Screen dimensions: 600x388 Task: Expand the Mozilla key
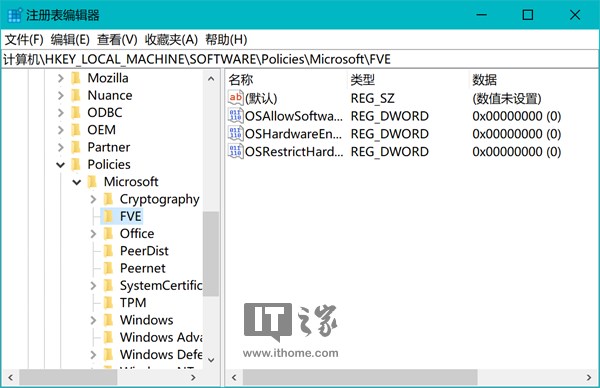60,78
